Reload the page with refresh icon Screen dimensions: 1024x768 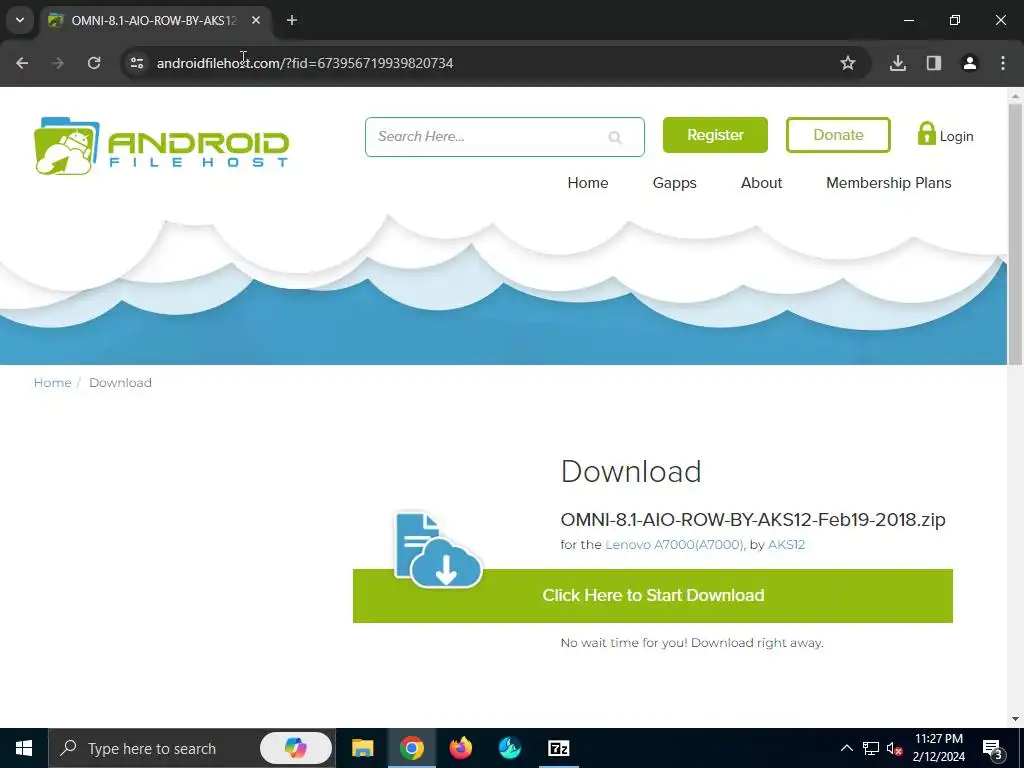click(x=94, y=63)
